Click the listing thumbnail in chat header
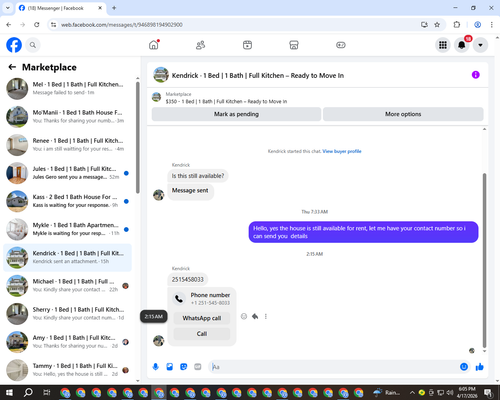Screen dimensions: 500x400 pos(161,75)
